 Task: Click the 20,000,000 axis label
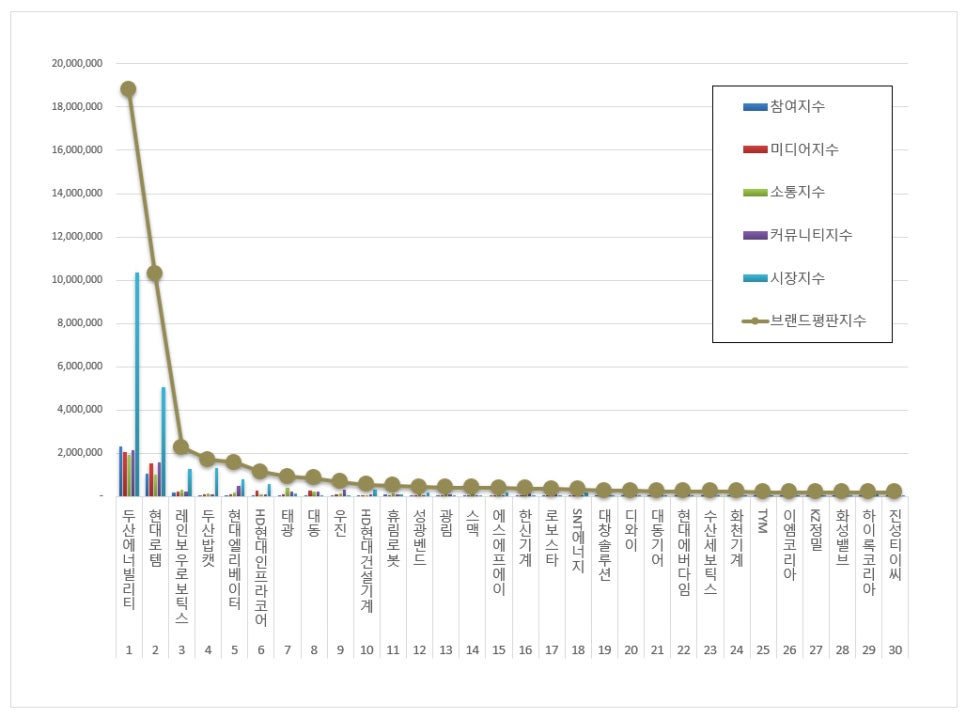pos(77,63)
